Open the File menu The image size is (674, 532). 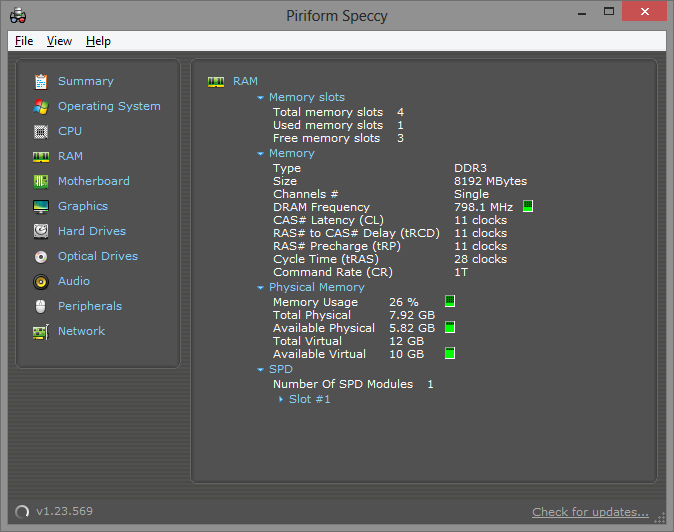[24, 41]
